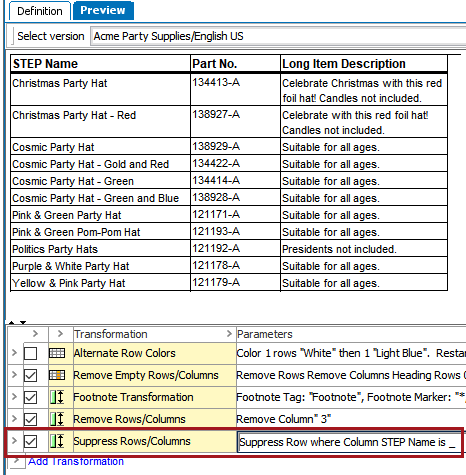Click the Long Item Description header
The image size is (466, 475).
364,63
